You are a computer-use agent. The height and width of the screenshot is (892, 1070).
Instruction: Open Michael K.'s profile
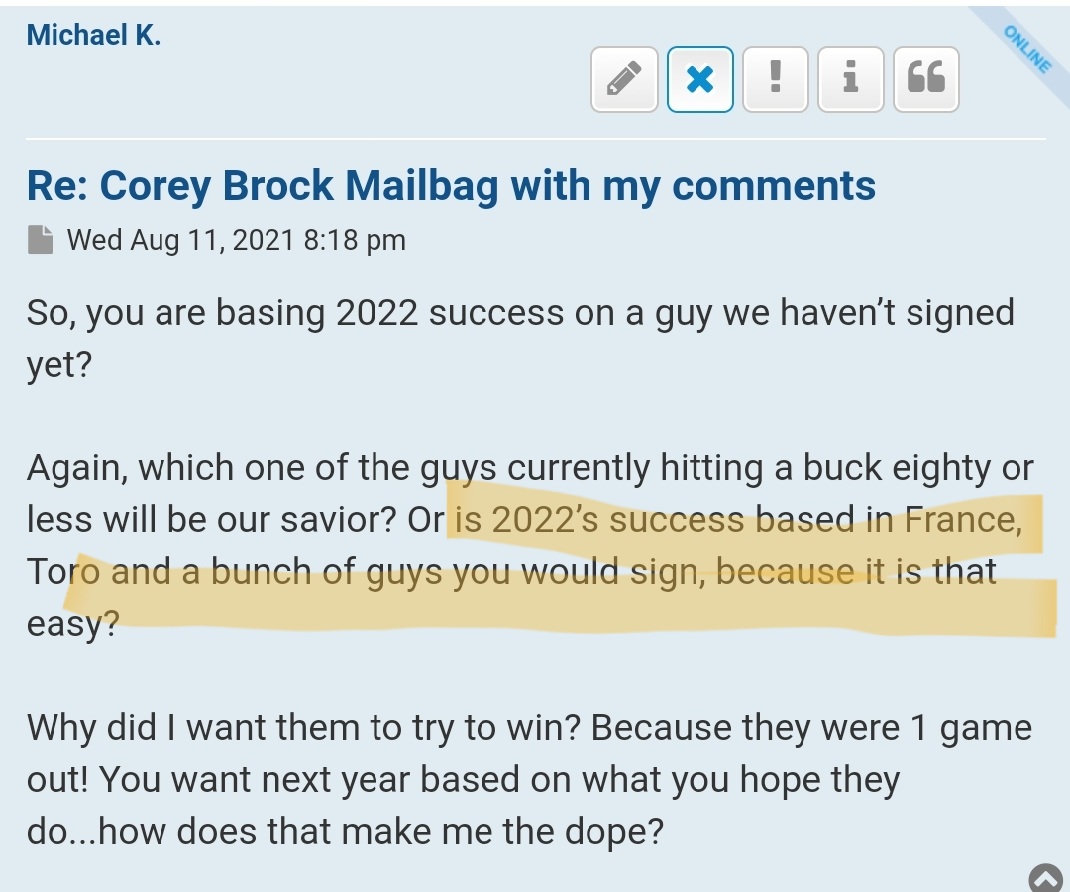93,35
